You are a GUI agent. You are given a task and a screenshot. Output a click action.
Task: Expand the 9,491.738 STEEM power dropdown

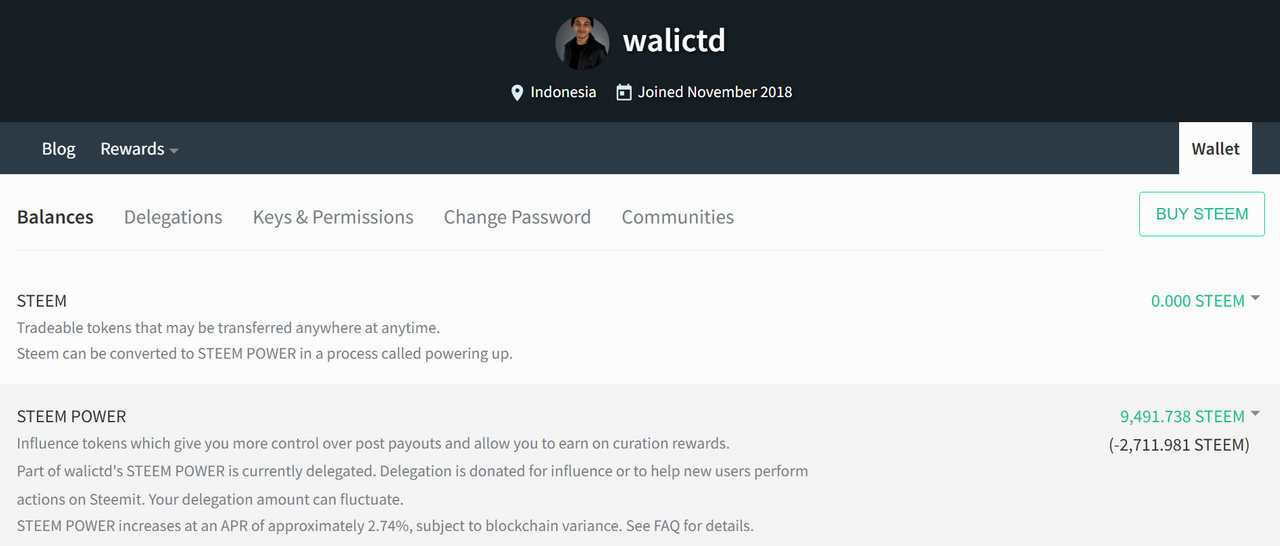[x=1189, y=416]
